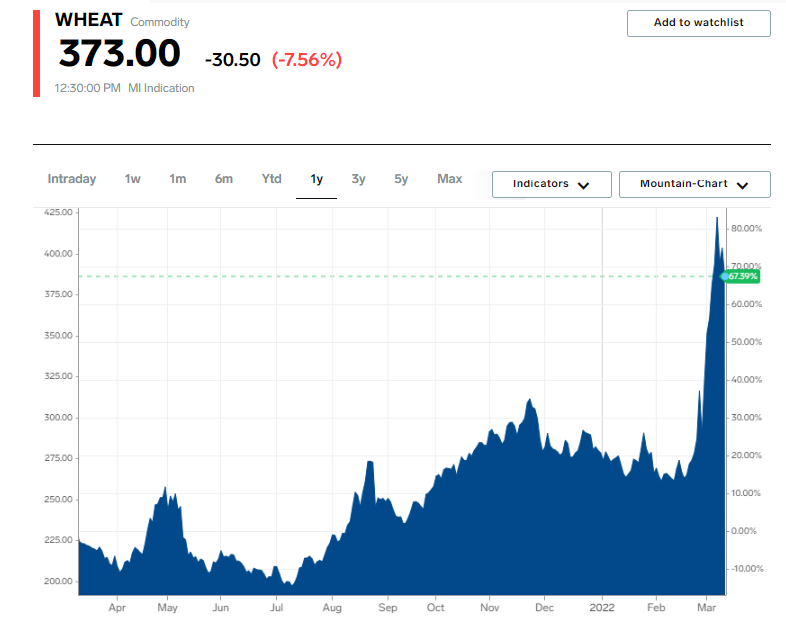Click the Mar x-axis label
The width and height of the screenshot is (786, 626).
pos(706,607)
